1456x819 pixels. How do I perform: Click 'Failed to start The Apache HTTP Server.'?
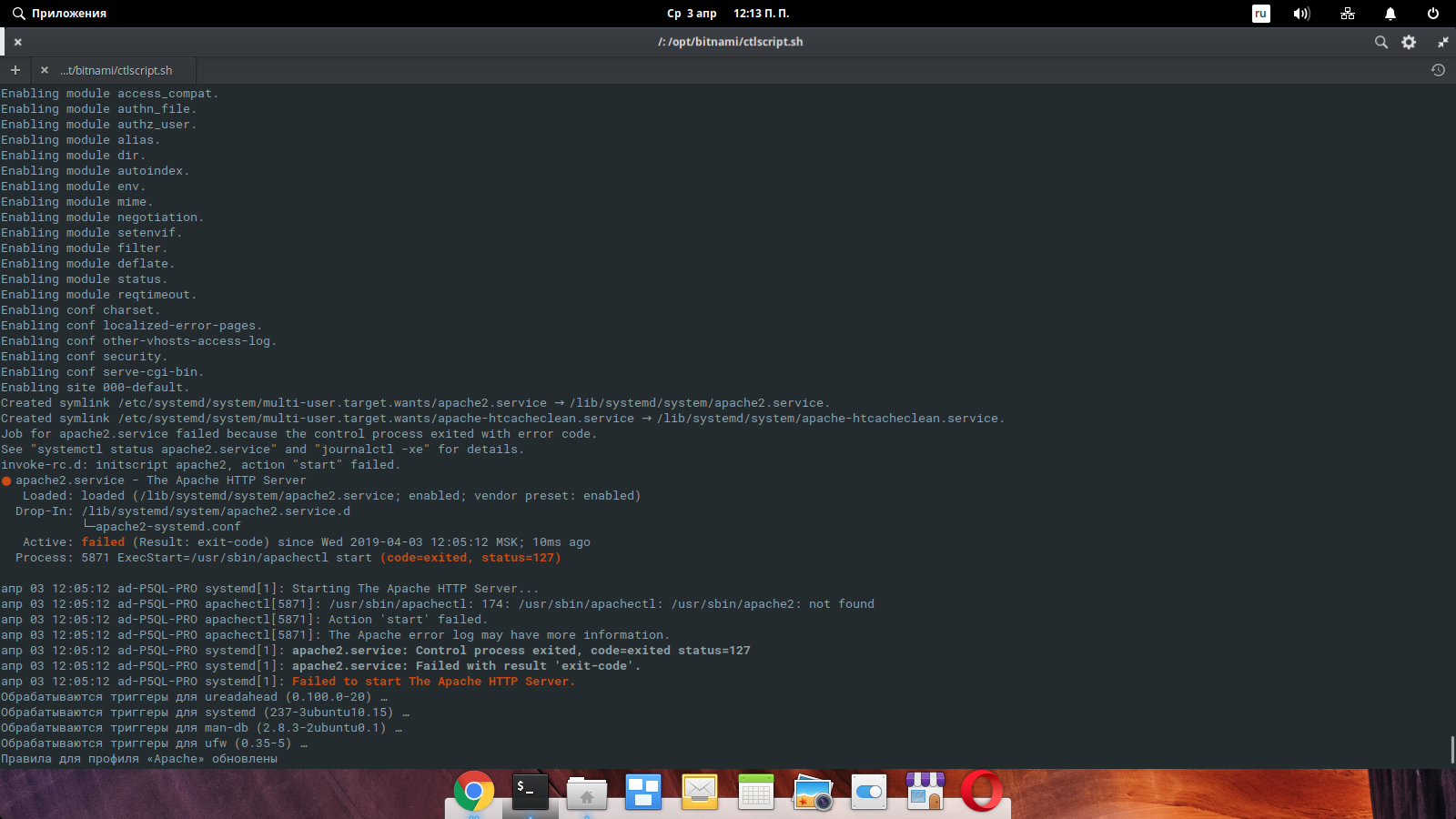[433, 682]
